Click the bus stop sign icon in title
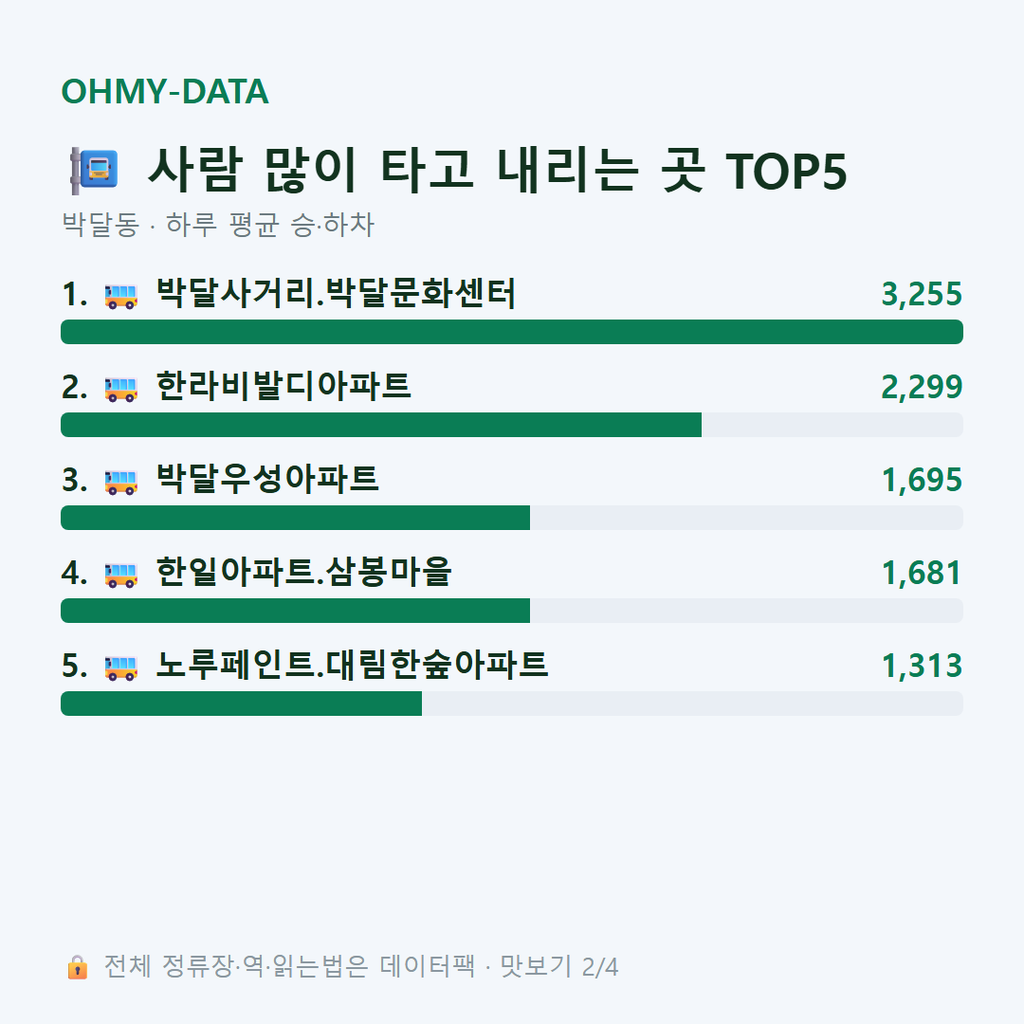The width and height of the screenshot is (1024, 1024). point(95,170)
